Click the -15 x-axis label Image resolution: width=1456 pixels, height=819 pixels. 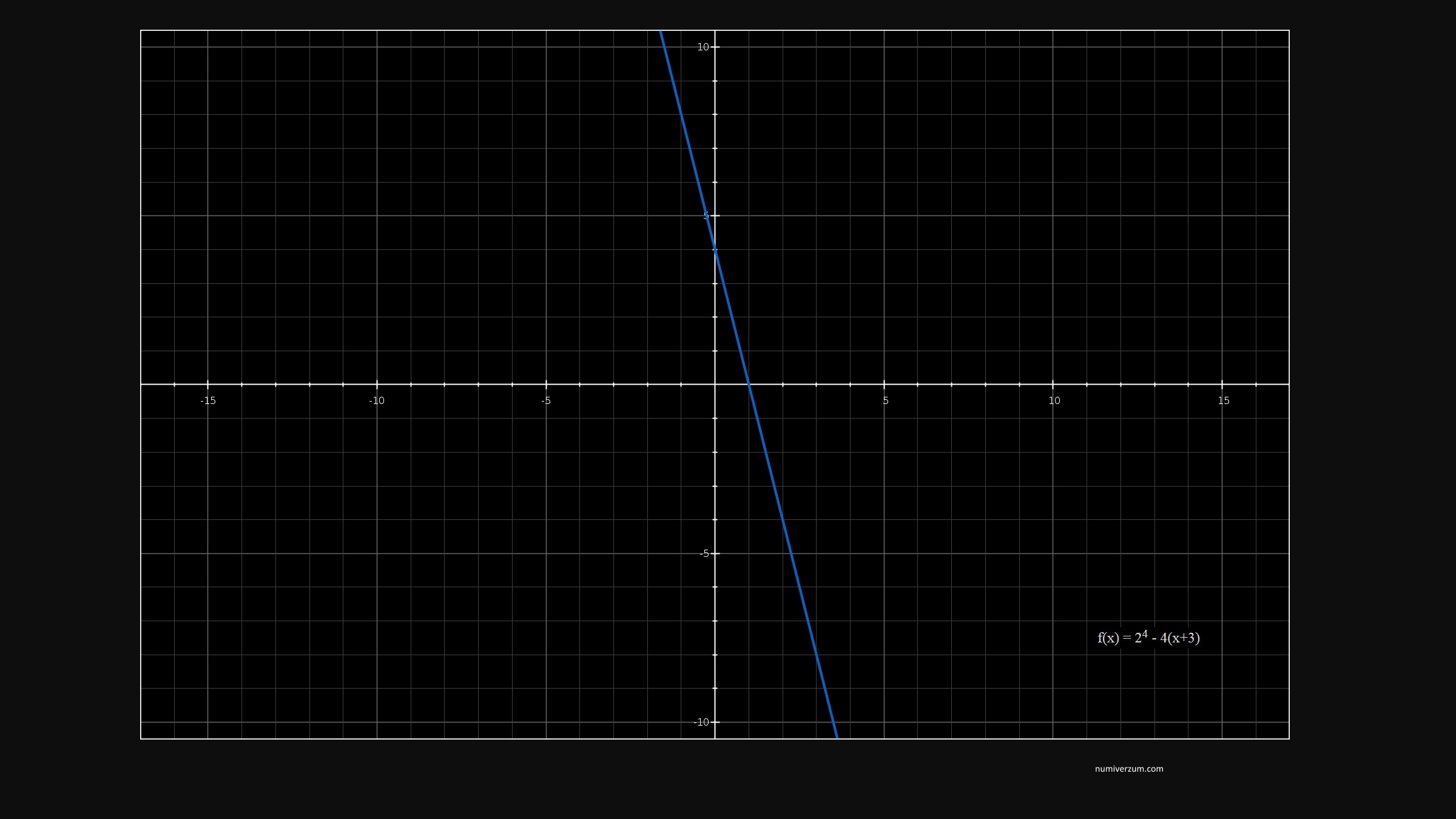coord(208,401)
